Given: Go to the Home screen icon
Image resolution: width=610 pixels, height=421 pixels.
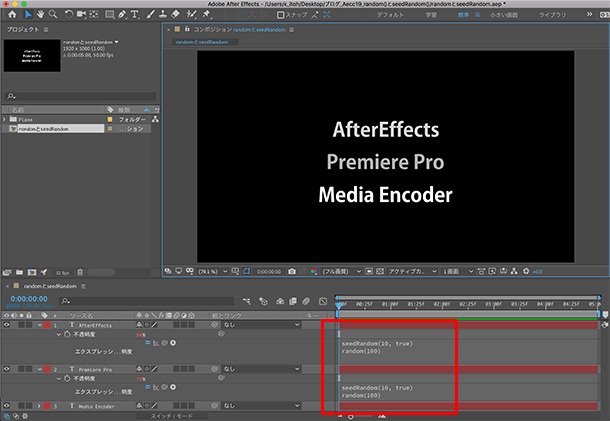Looking at the screenshot, I should 12,14.
